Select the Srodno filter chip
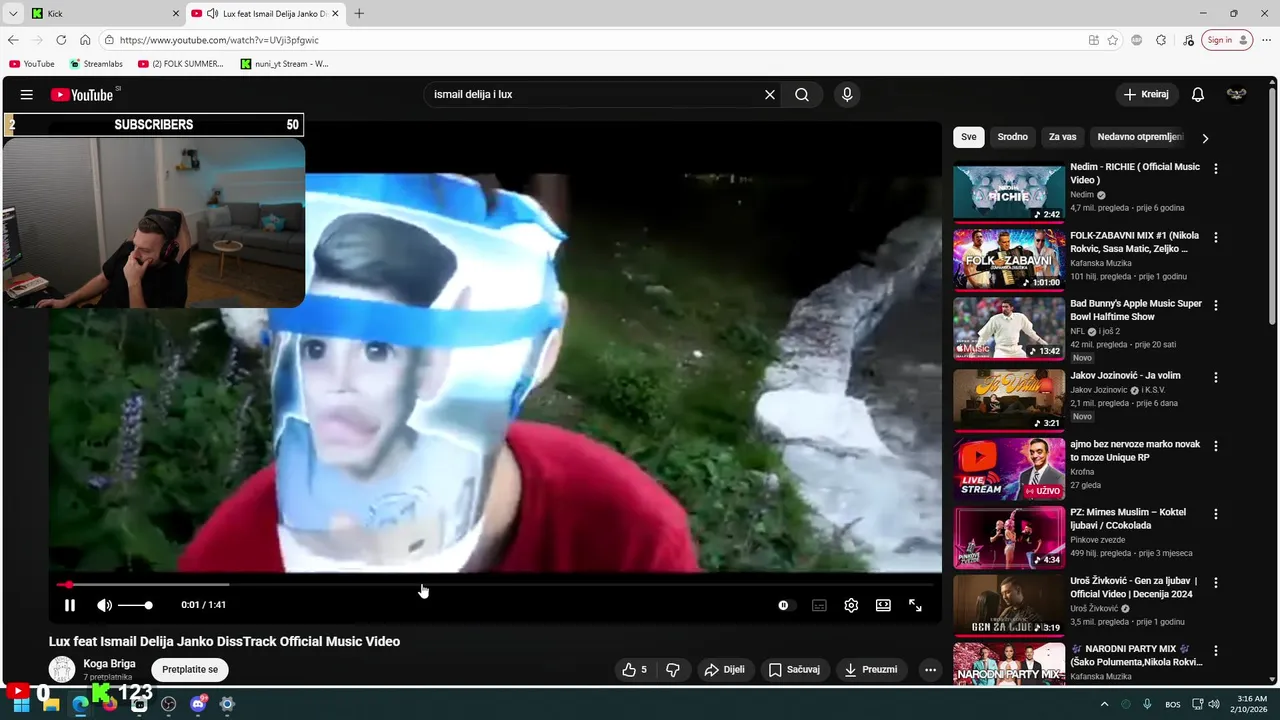Screen dimensions: 1280x720 [1012, 137]
